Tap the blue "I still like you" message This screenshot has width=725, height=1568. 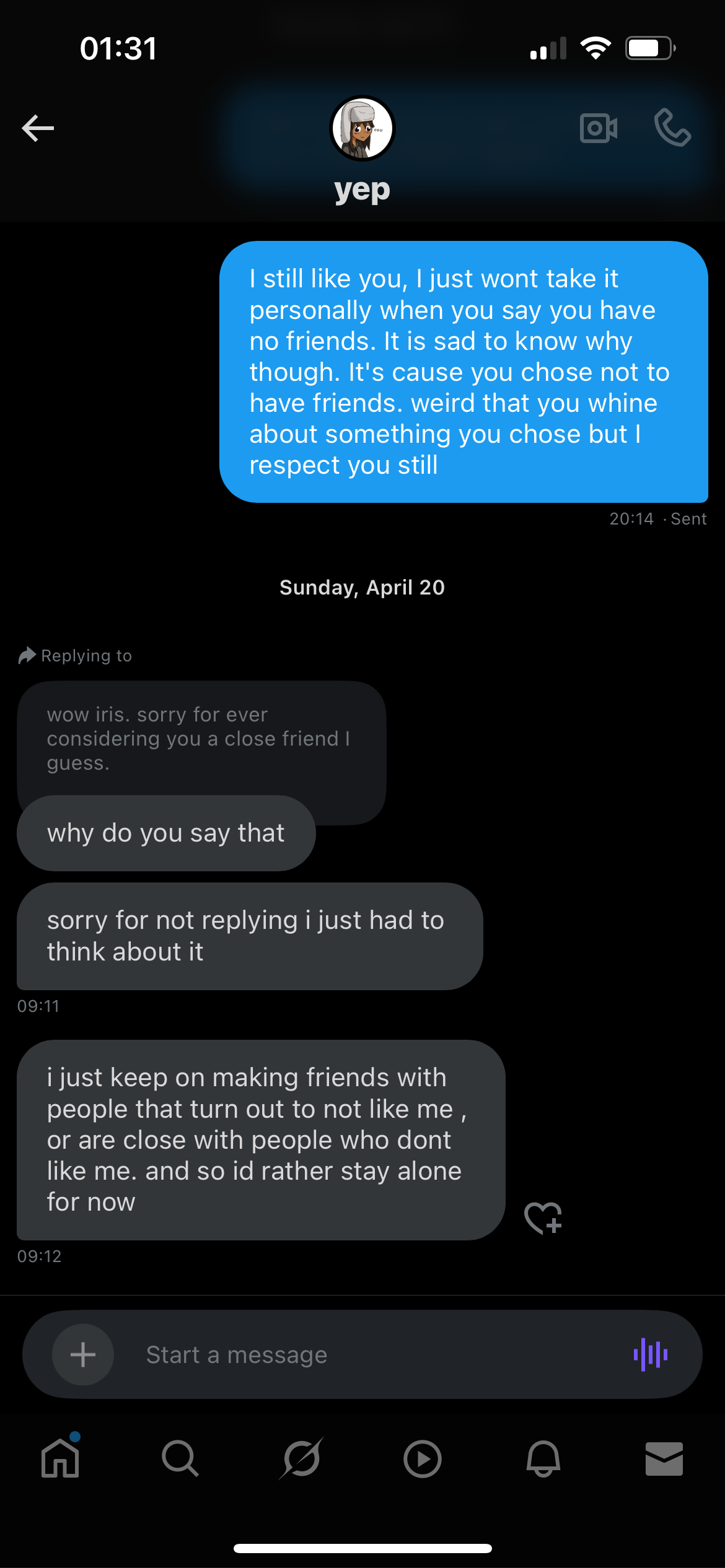(x=464, y=372)
